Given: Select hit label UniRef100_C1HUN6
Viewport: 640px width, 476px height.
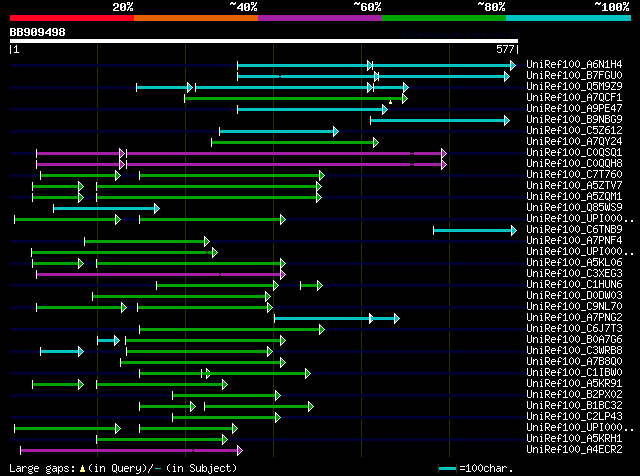Looking at the screenshot, I should 574,285.
